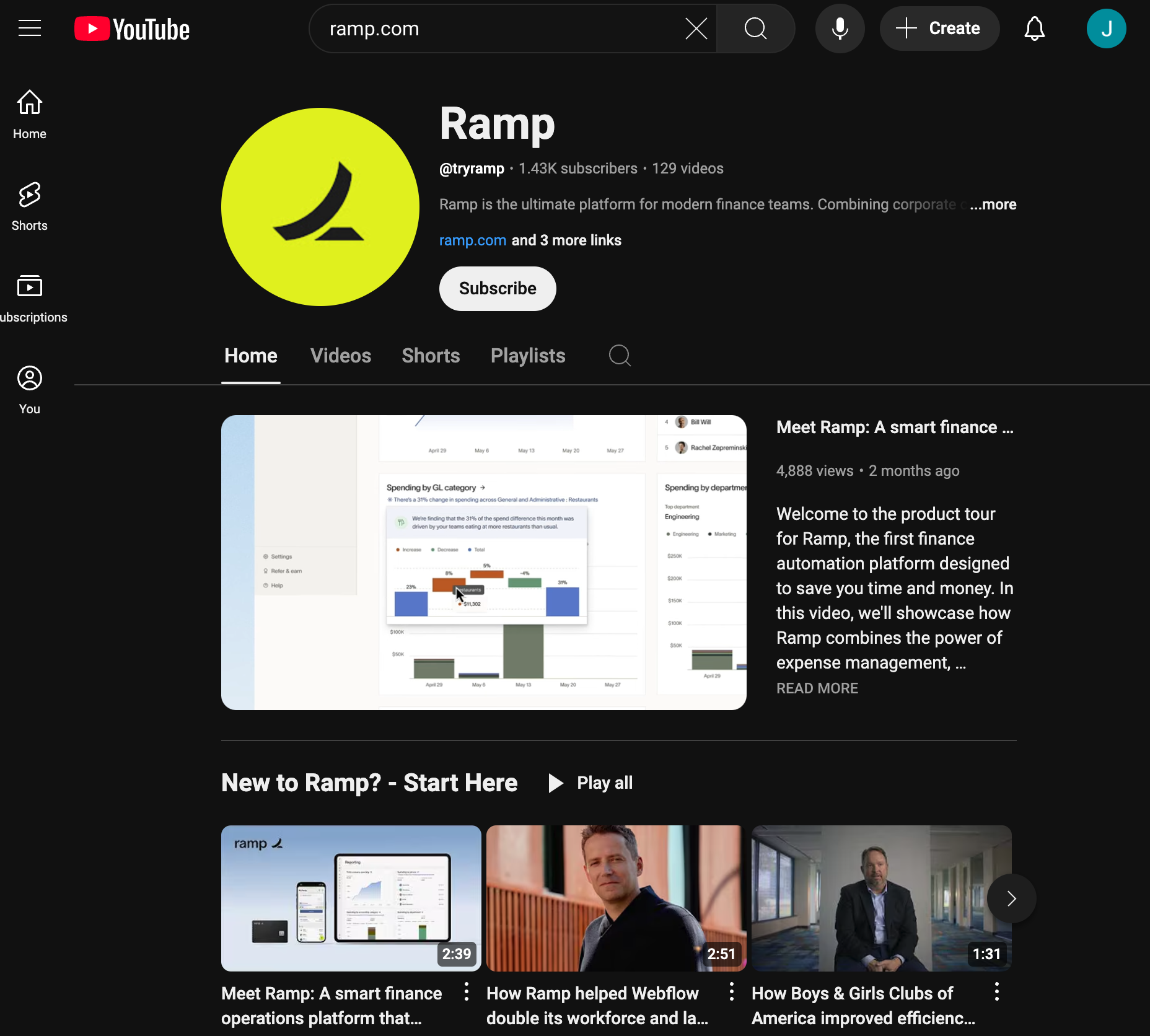The height and width of the screenshot is (1036, 1150).
Task: Clear the search box text
Action: point(696,29)
